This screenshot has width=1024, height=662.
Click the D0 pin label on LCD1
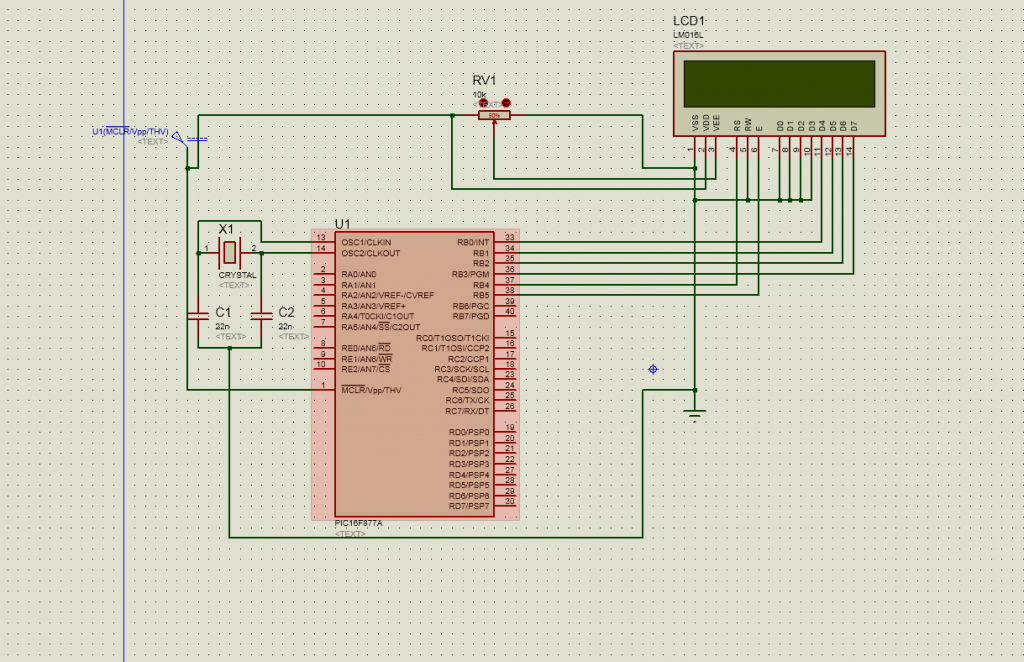[x=780, y=125]
